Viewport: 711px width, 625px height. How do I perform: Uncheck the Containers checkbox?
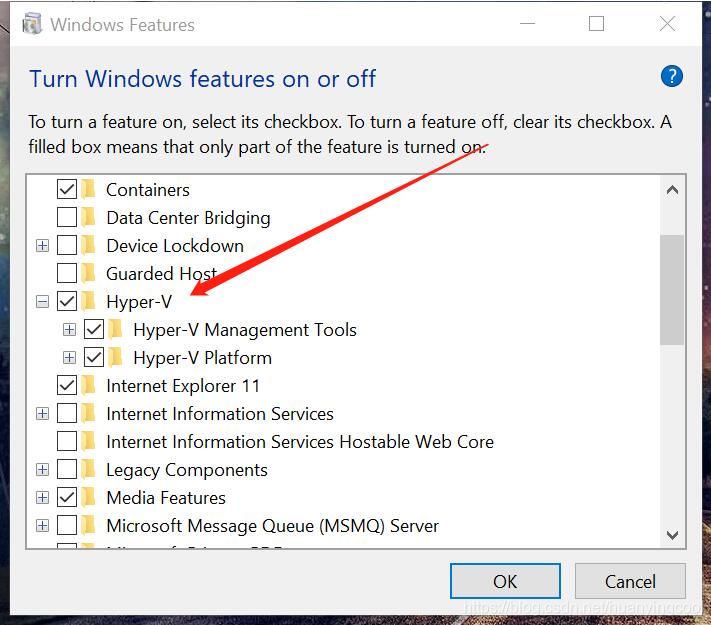(67, 189)
